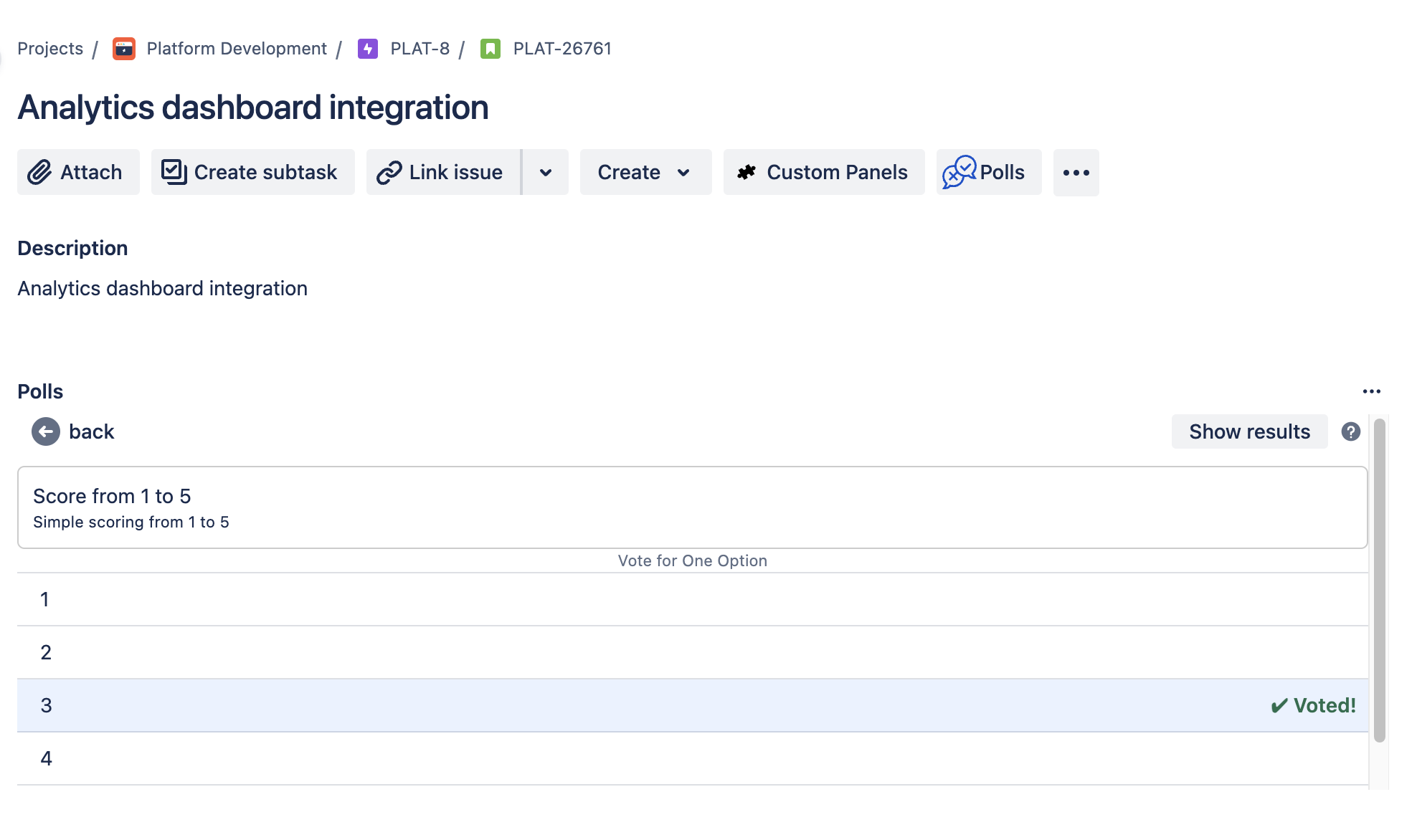Click the back arrow in the Polls panel
1417x840 pixels.
tap(44, 431)
